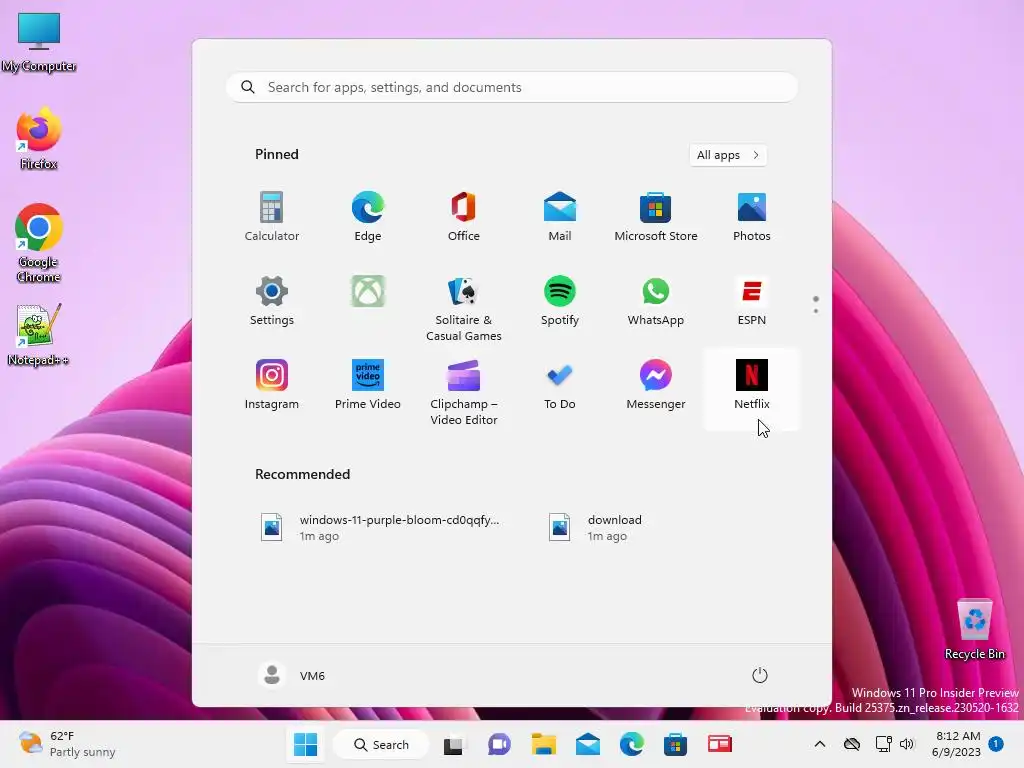Open Settings from the pinned apps
Screen dimensions: 1024x768
pos(272,301)
